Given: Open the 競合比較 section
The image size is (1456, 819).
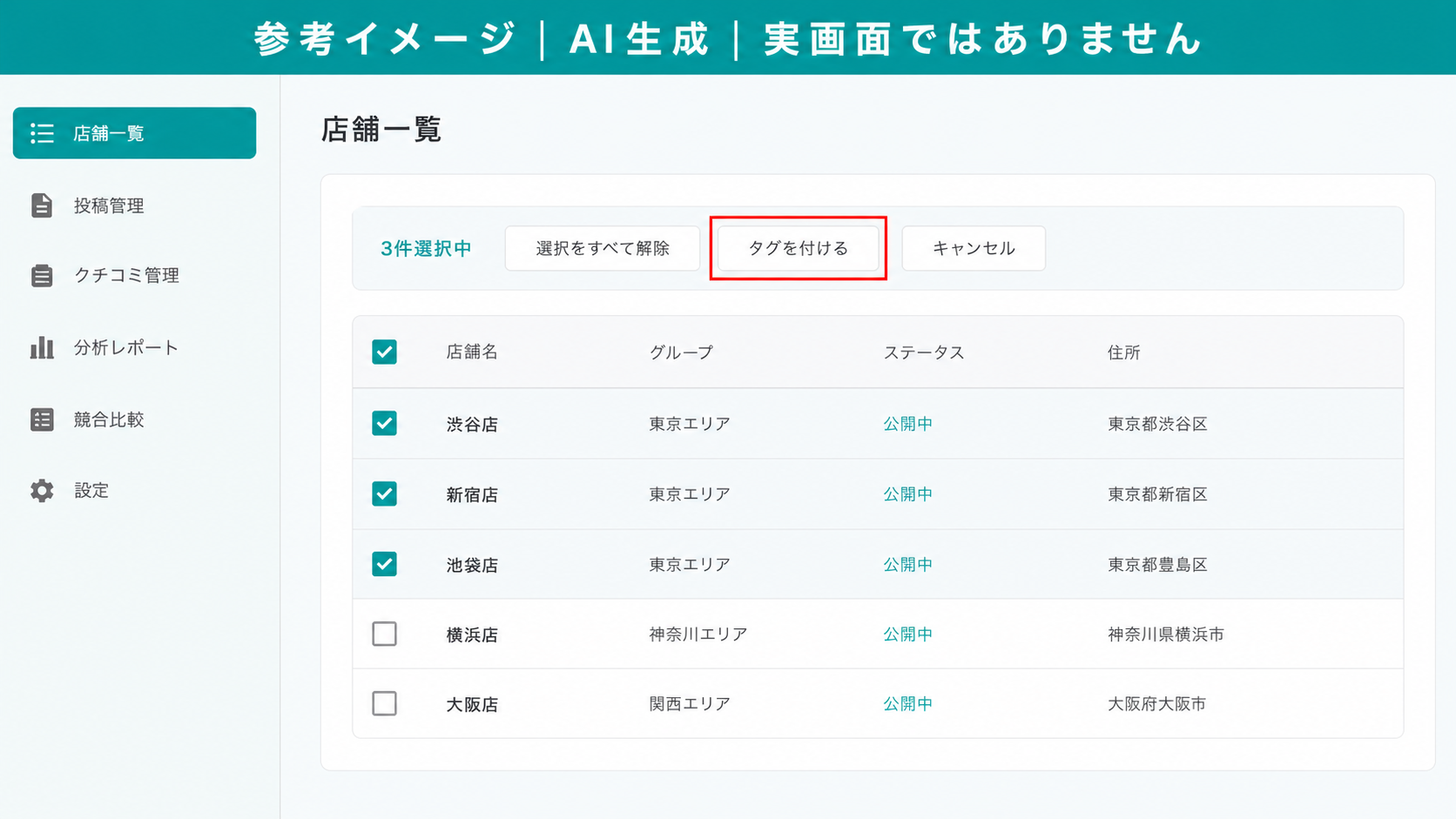Looking at the screenshot, I should click(x=109, y=420).
